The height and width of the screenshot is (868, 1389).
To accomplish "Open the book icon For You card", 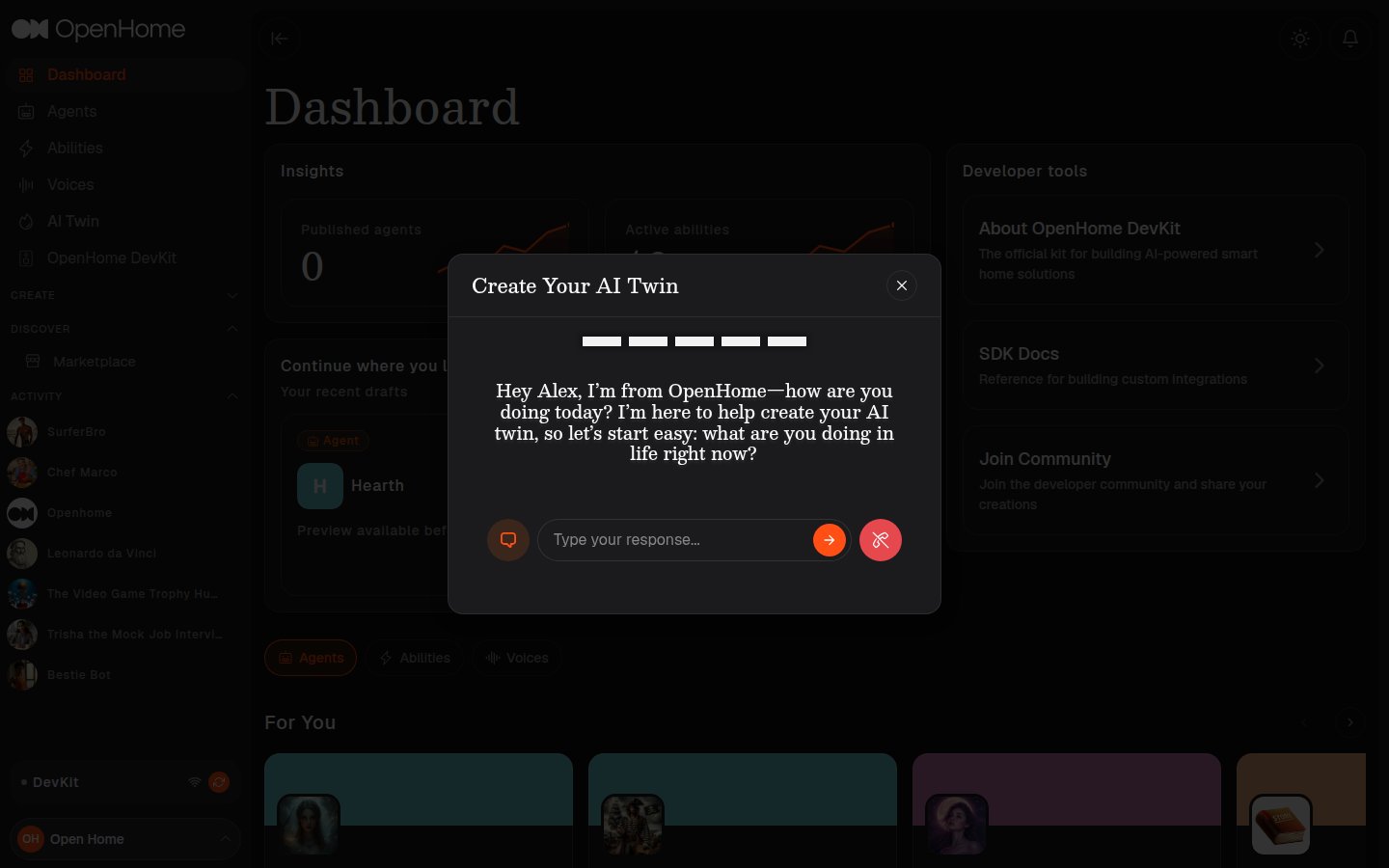I will (x=1281, y=825).
